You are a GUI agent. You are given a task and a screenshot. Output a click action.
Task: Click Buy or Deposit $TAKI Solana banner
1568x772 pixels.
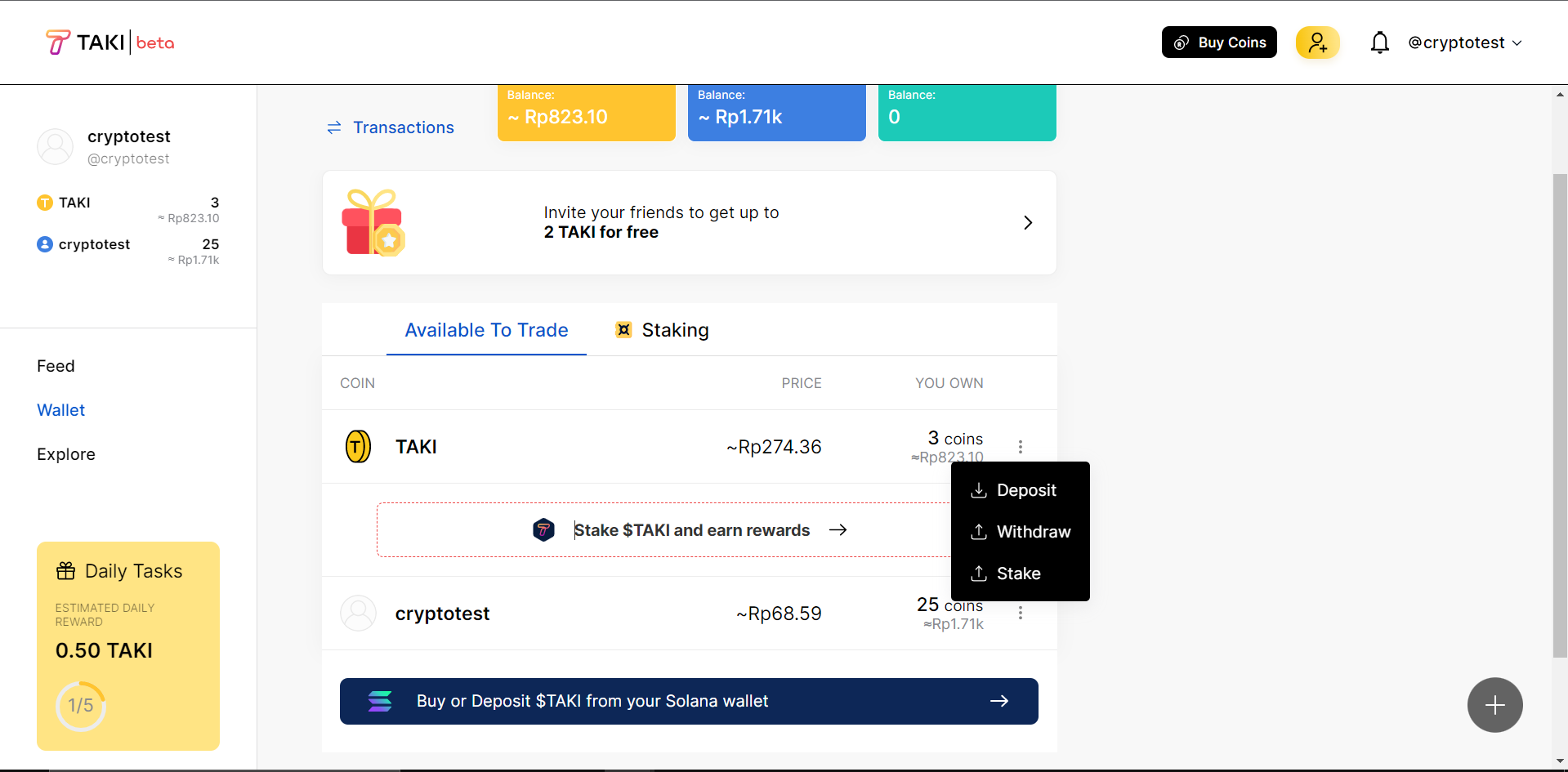tap(689, 701)
